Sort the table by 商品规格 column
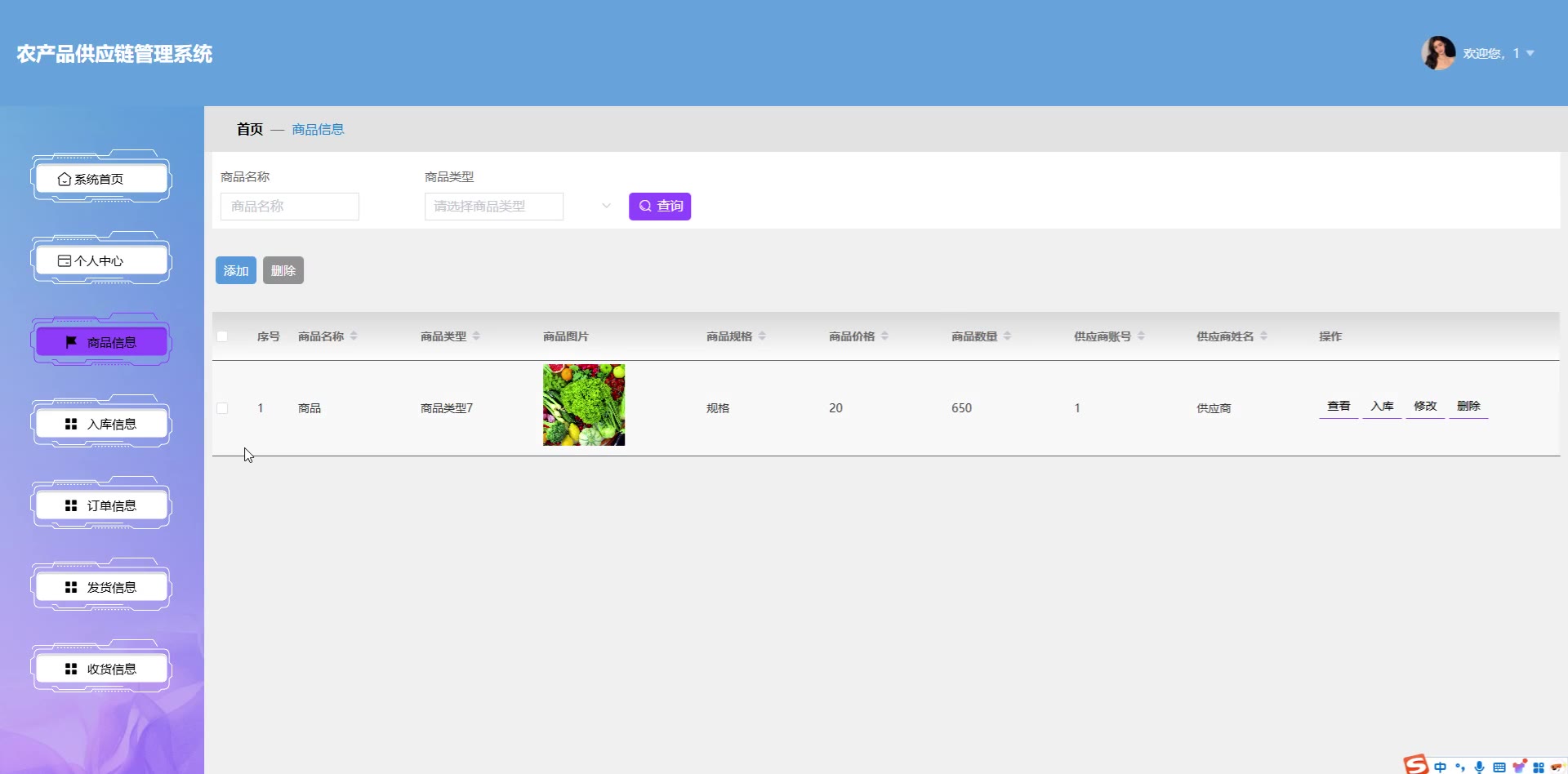This screenshot has width=1568, height=774. tap(762, 336)
